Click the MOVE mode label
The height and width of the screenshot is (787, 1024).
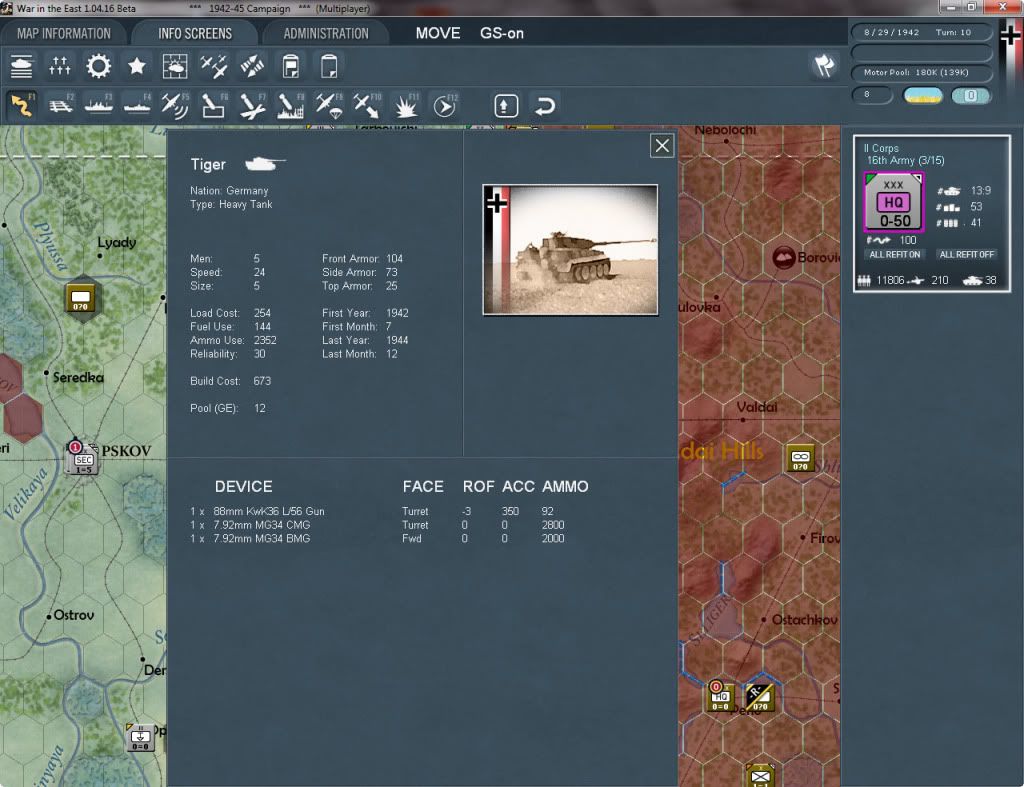[x=438, y=33]
